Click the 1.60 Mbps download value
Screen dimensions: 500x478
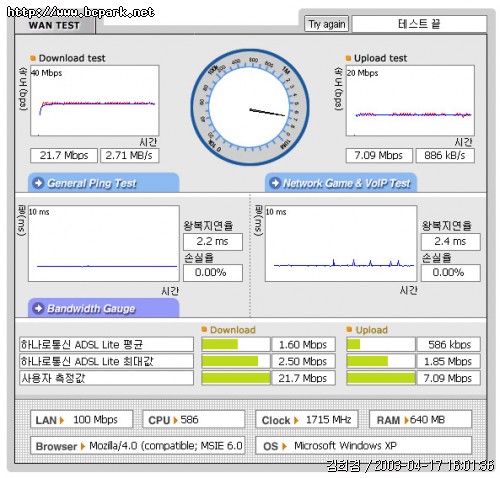click(x=303, y=344)
